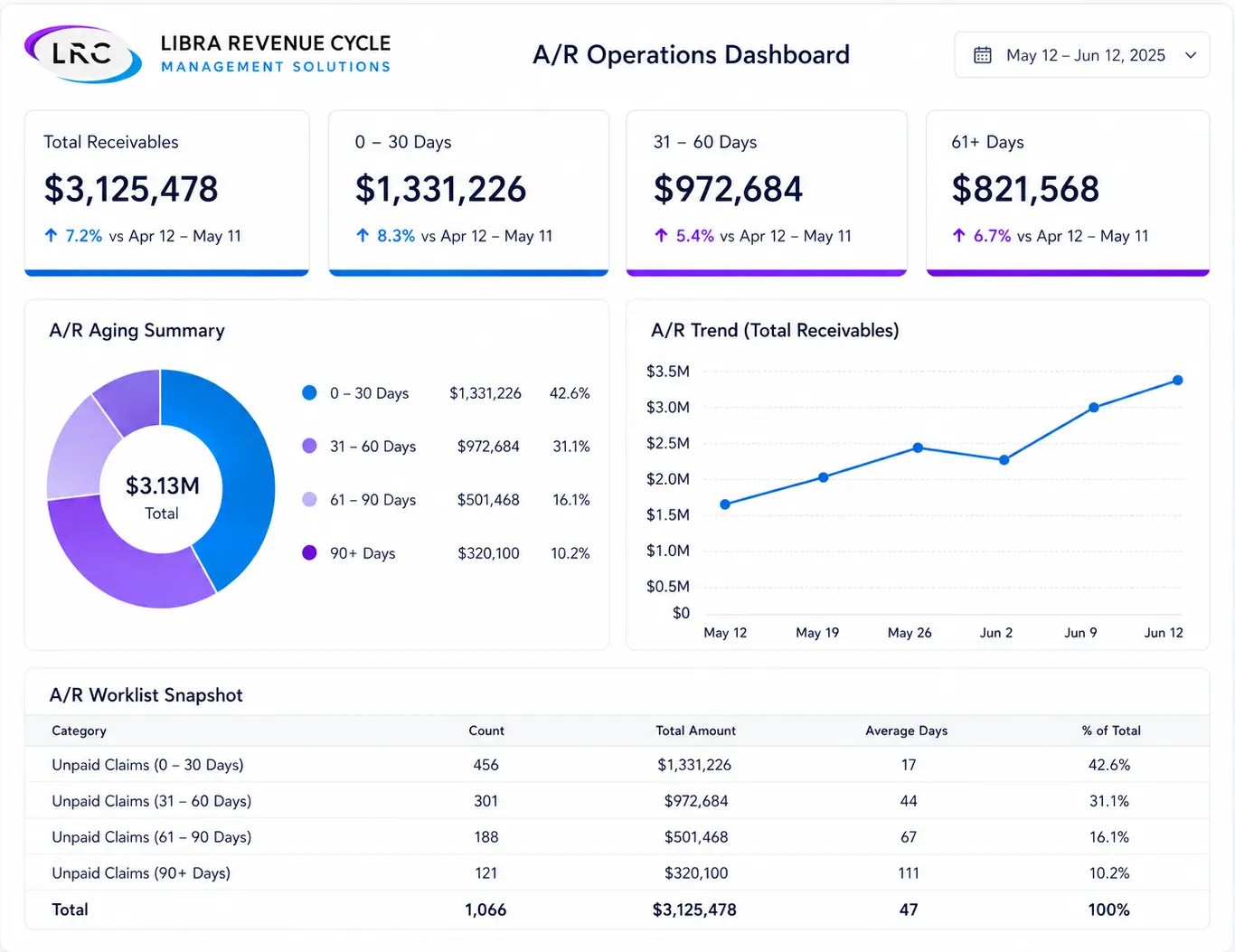Expand the date range dropdown chevron

(x=1191, y=55)
